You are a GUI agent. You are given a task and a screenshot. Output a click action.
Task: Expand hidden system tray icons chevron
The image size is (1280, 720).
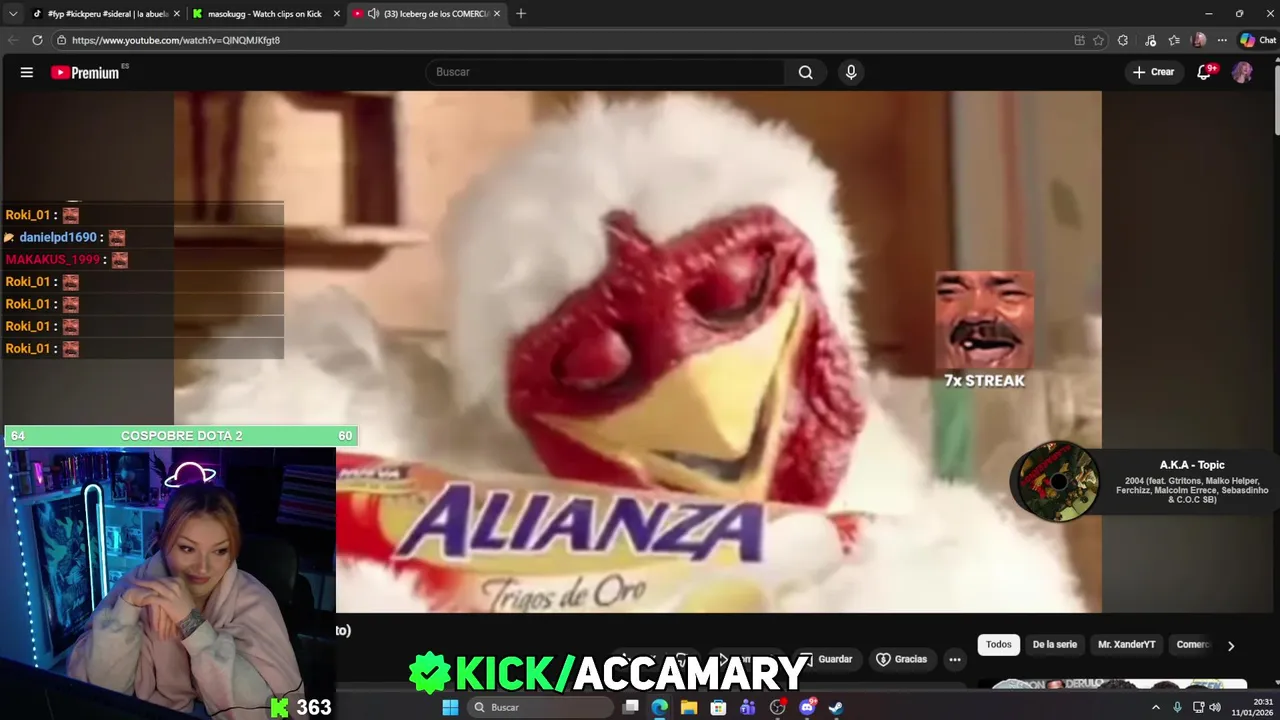pyautogui.click(x=1156, y=707)
